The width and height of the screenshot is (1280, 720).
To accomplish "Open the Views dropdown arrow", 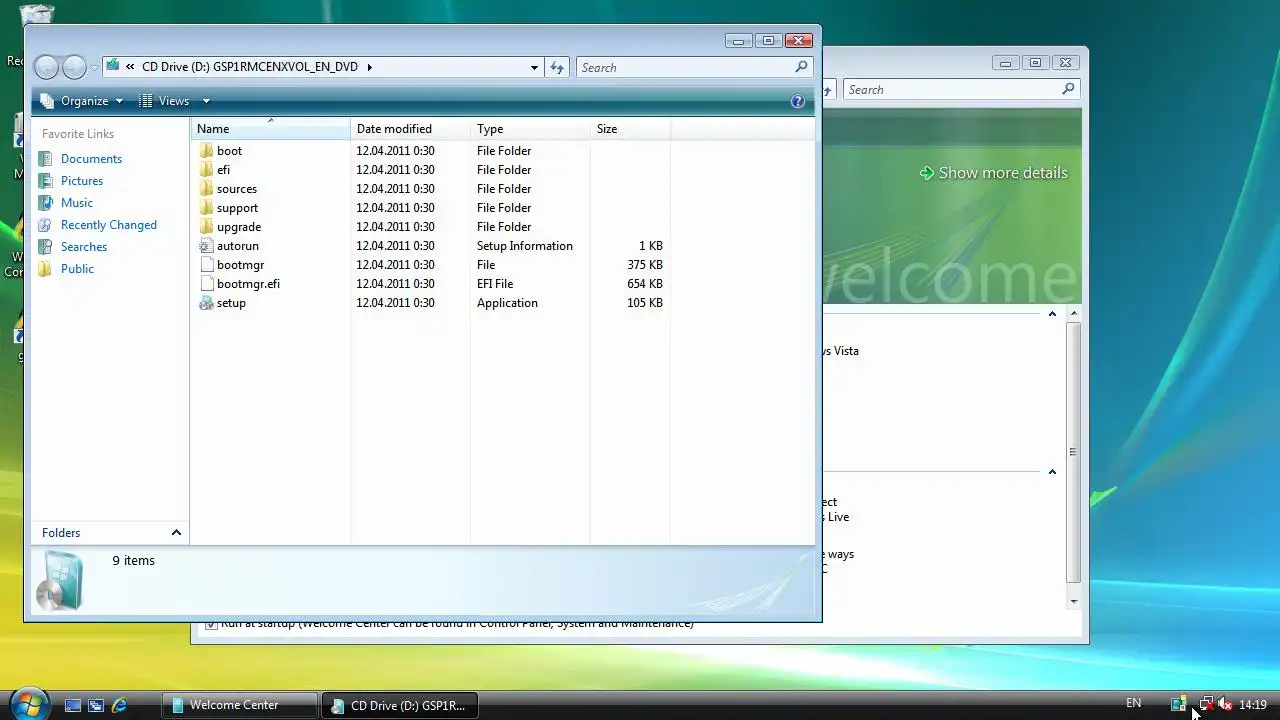I will [206, 101].
